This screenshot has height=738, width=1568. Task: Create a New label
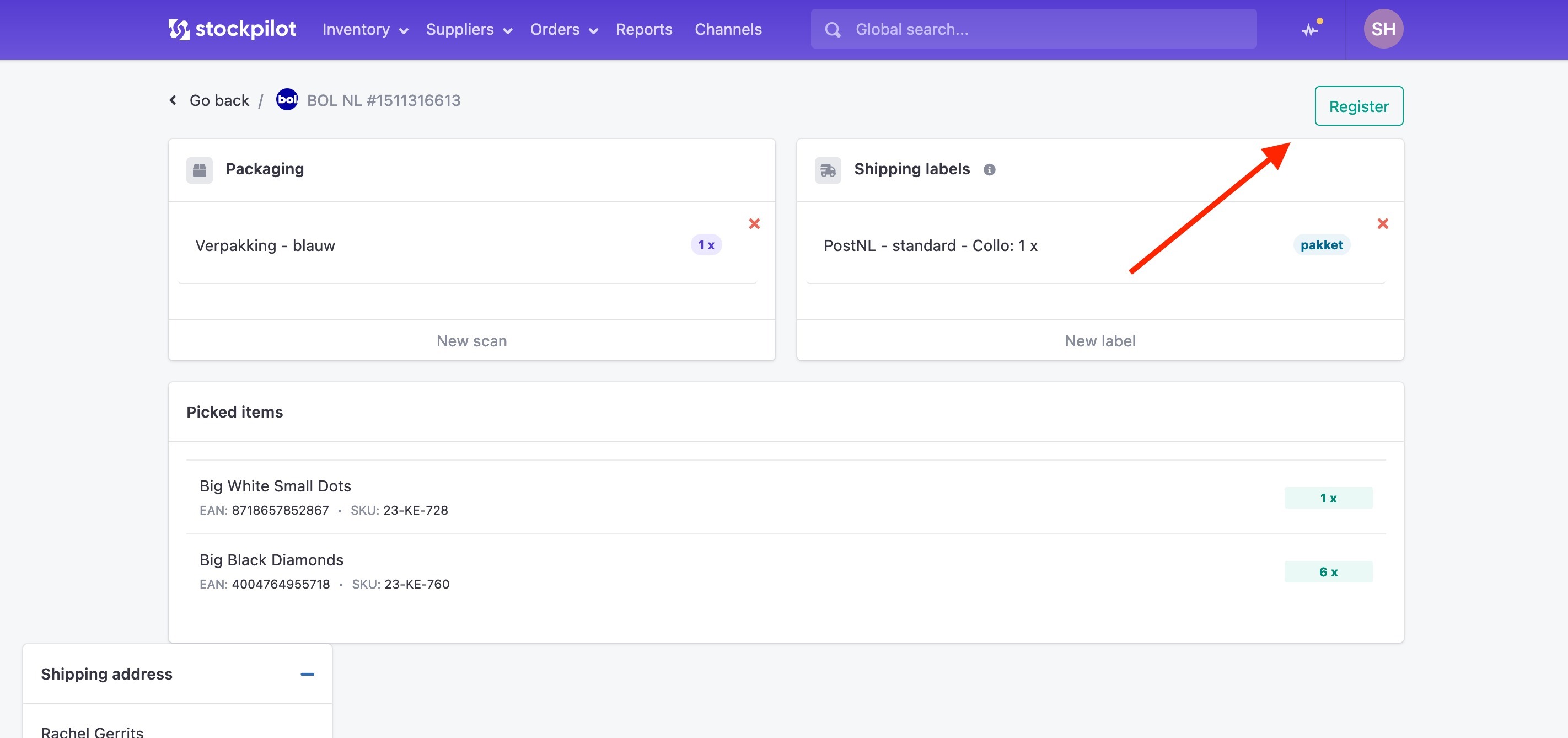click(1100, 340)
